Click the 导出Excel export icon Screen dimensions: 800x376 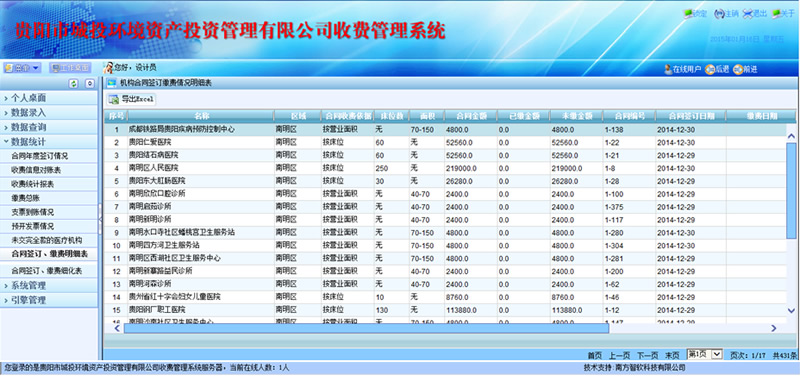click(113, 99)
